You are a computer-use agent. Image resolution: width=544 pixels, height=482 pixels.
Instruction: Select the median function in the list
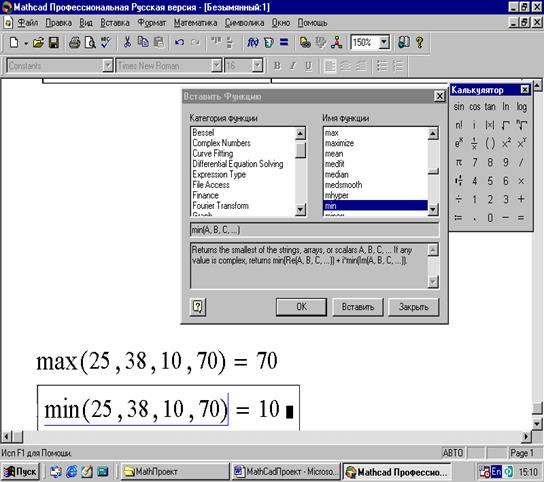pos(337,174)
